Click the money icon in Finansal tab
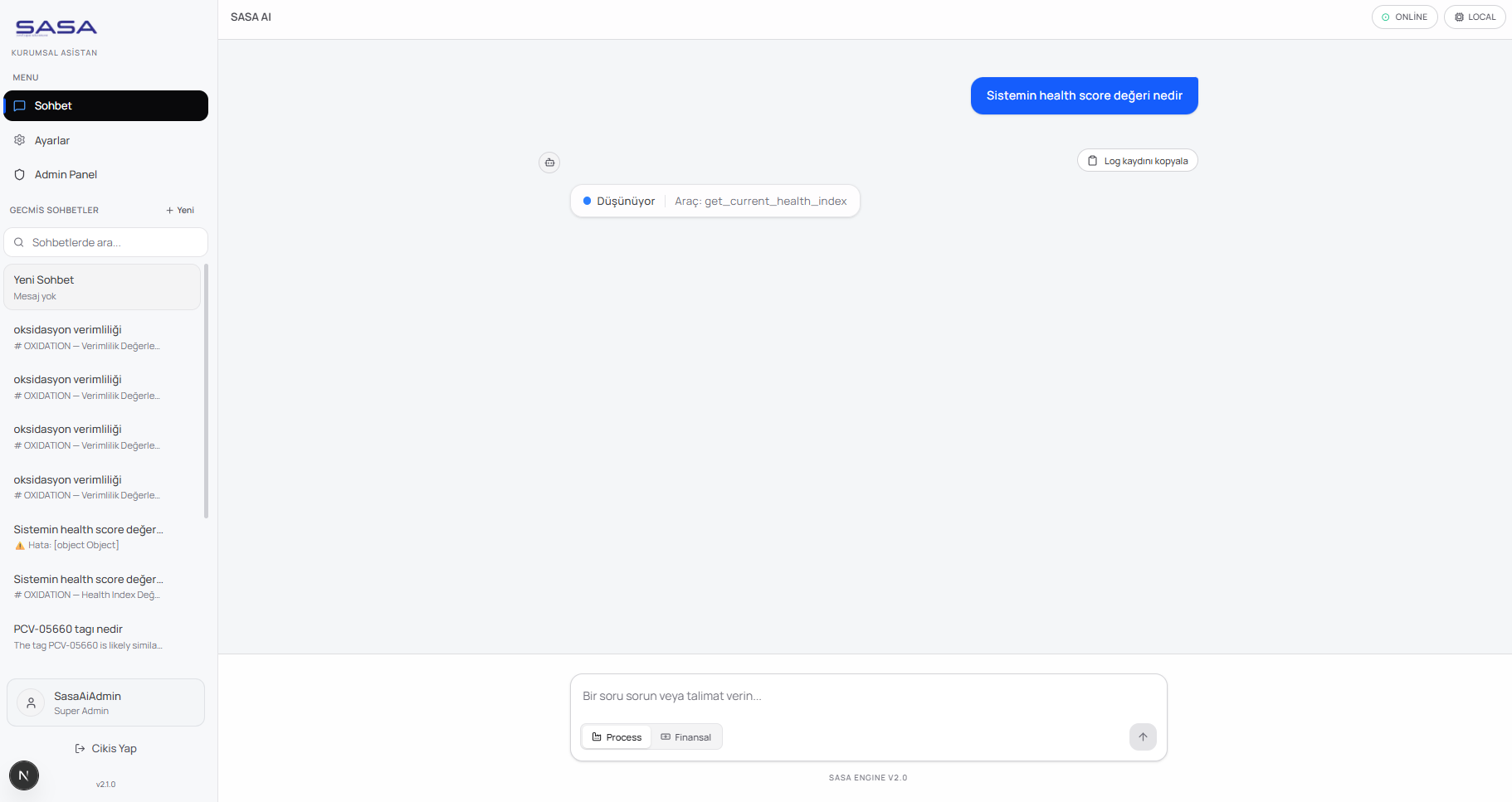The width and height of the screenshot is (1512, 802). click(666, 736)
